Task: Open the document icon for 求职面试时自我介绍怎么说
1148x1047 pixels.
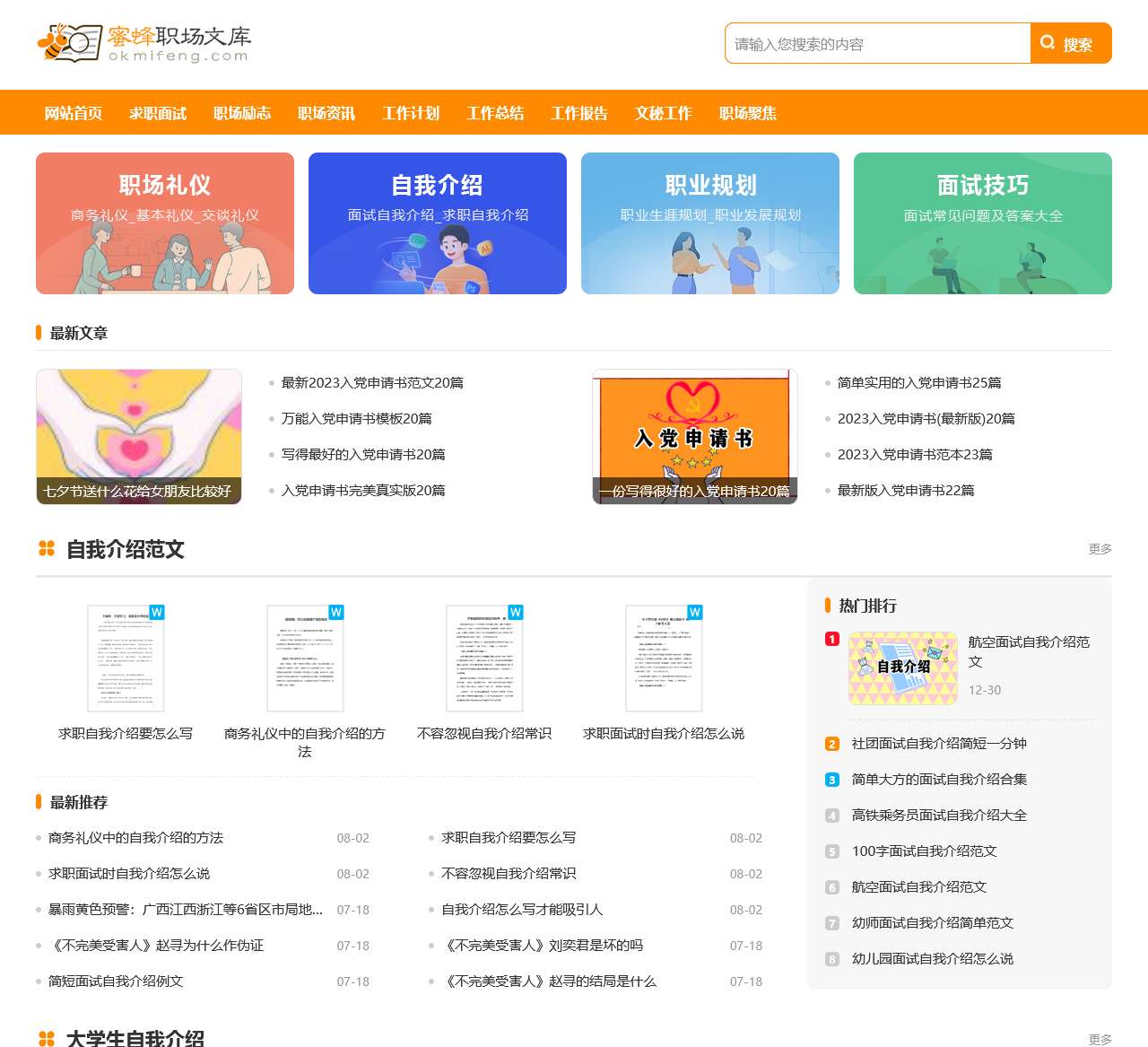Action: click(x=664, y=659)
